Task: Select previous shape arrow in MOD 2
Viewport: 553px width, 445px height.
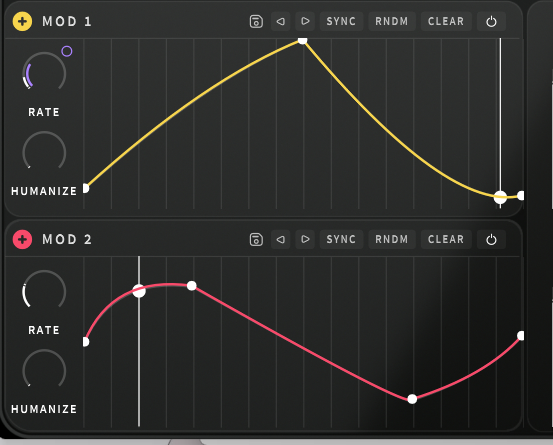Action: [x=281, y=239]
